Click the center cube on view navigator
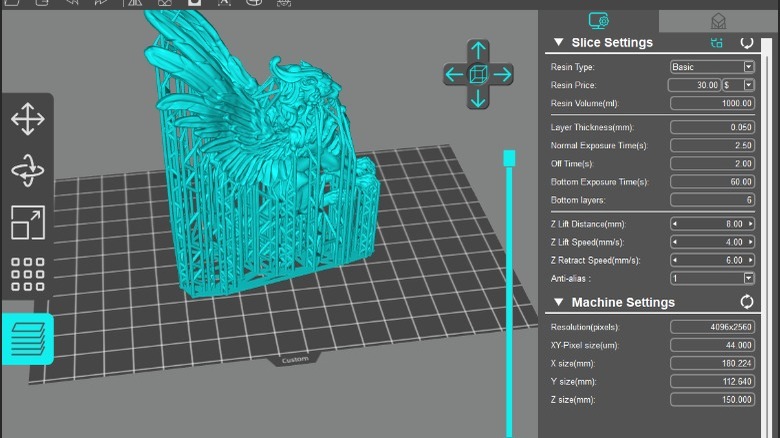Screen dimensions: 780x438 point(478,74)
